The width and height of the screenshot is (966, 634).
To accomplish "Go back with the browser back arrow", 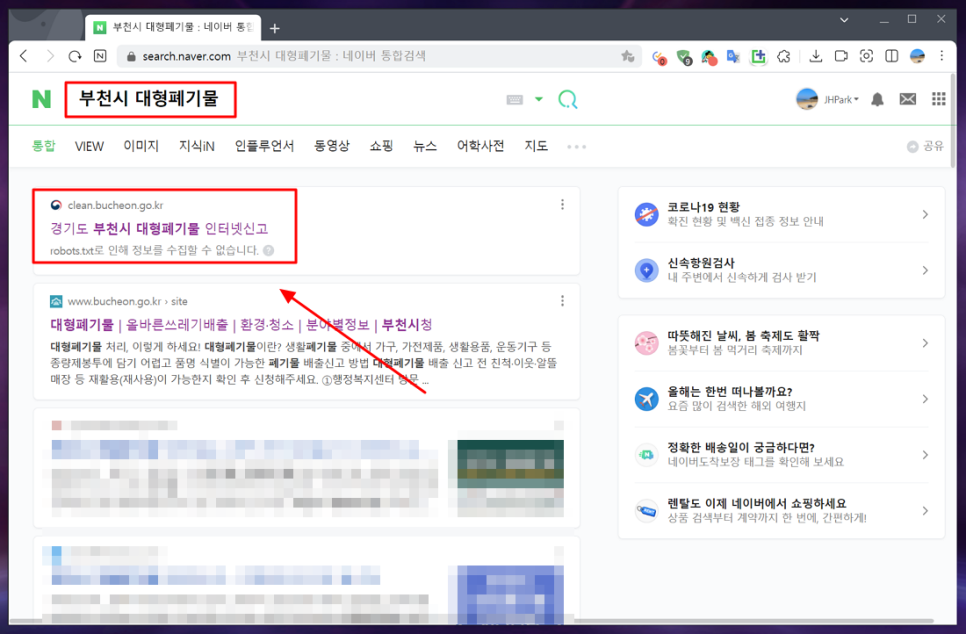I will tap(24, 56).
